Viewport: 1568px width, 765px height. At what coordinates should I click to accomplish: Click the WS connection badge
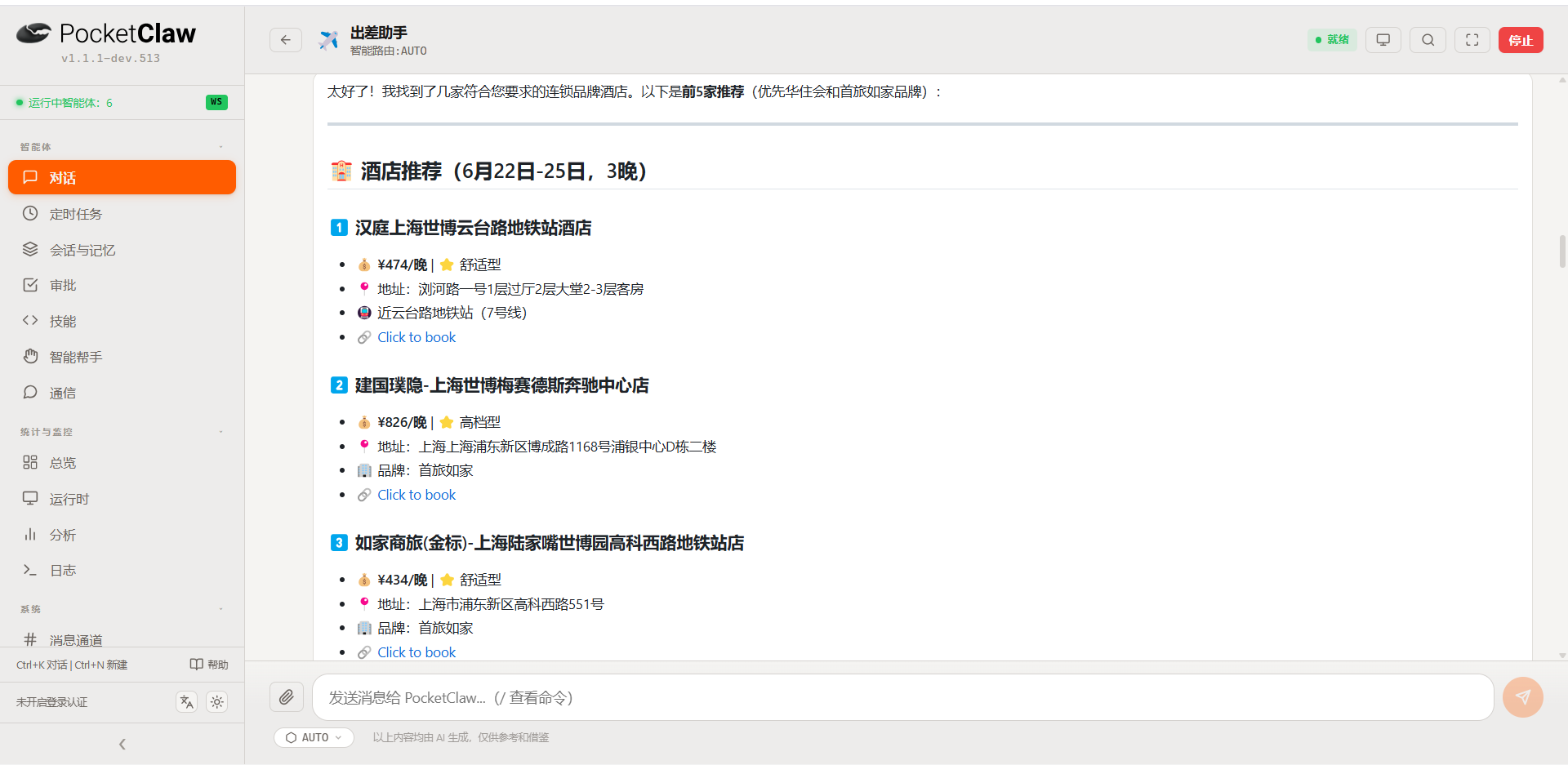coord(216,102)
